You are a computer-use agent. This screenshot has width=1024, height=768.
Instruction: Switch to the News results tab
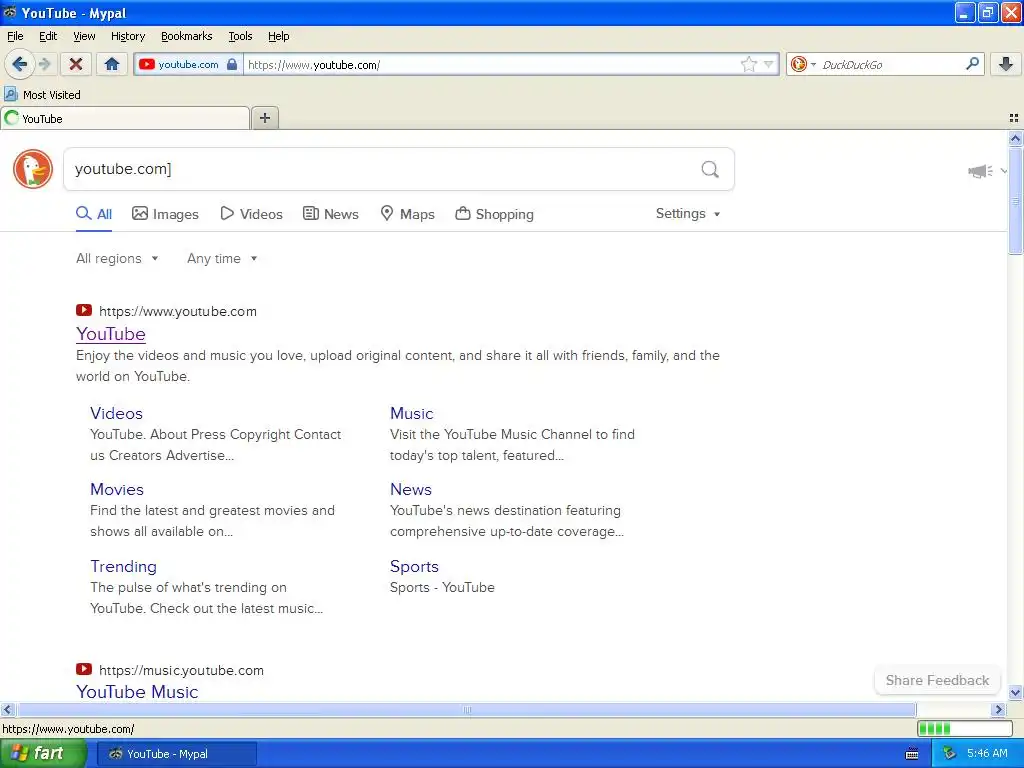330,214
